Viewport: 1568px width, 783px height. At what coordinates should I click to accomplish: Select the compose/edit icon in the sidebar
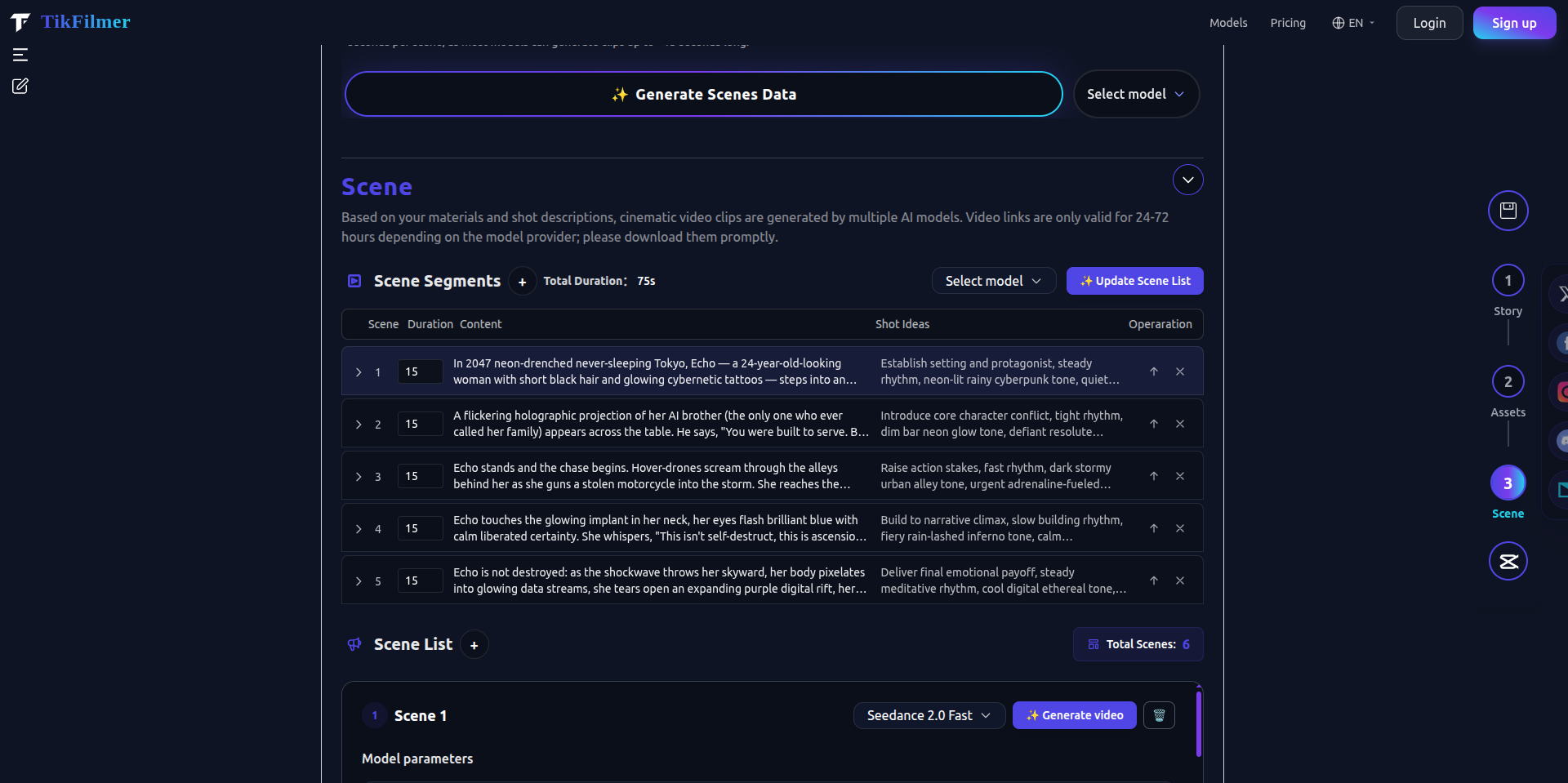pos(20,86)
